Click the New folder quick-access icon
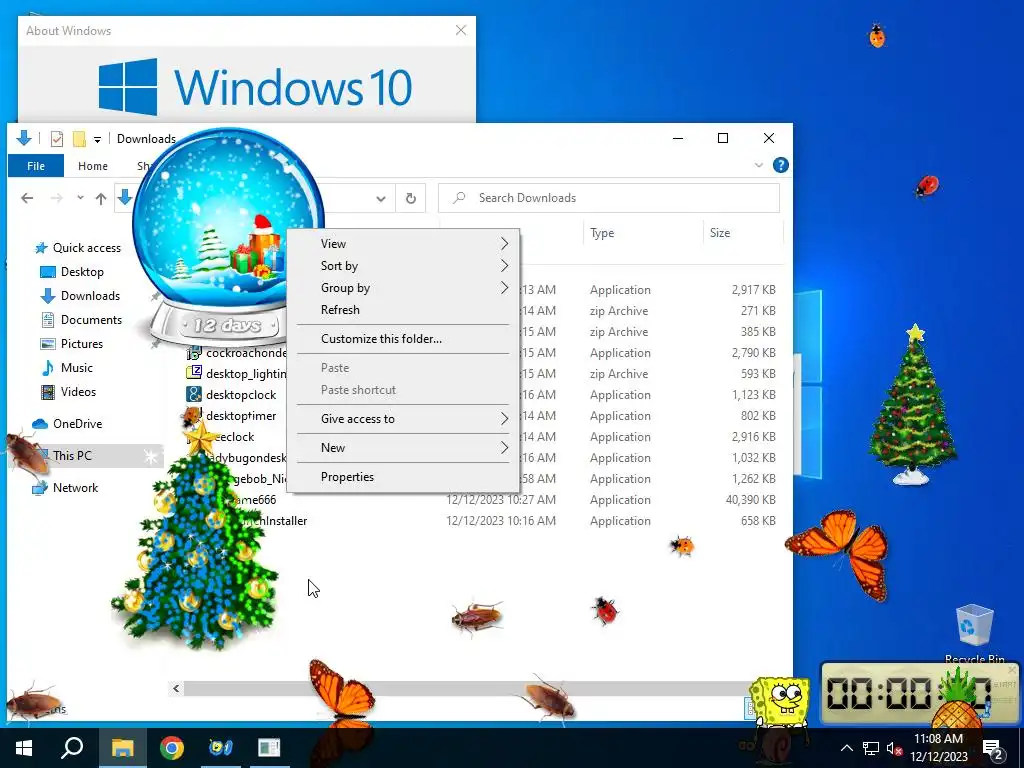 (x=79, y=138)
